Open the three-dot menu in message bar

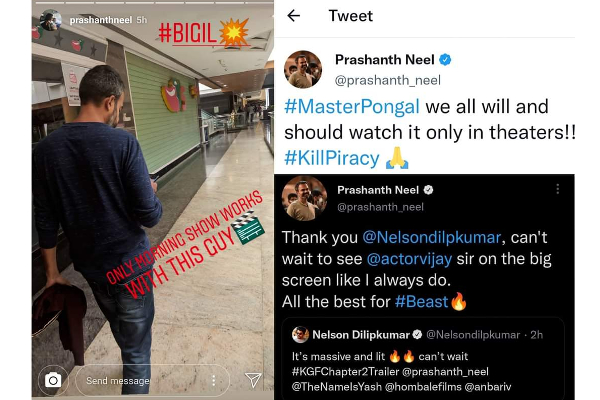point(214,380)
